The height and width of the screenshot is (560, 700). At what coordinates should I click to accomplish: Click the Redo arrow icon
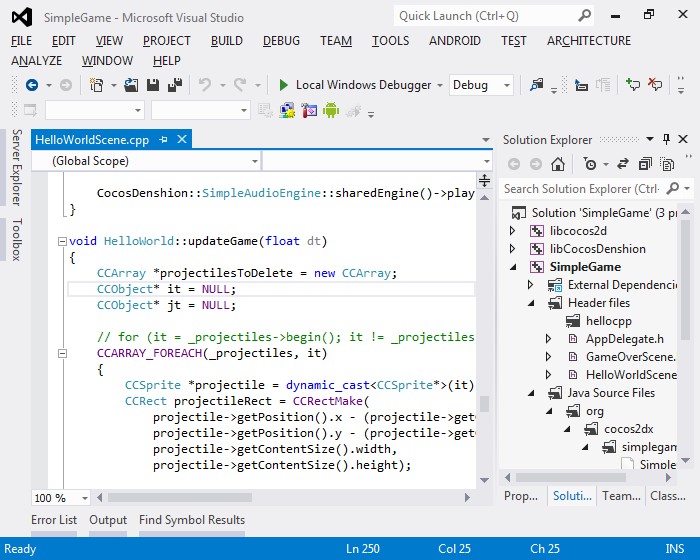(x=240, y=85)
